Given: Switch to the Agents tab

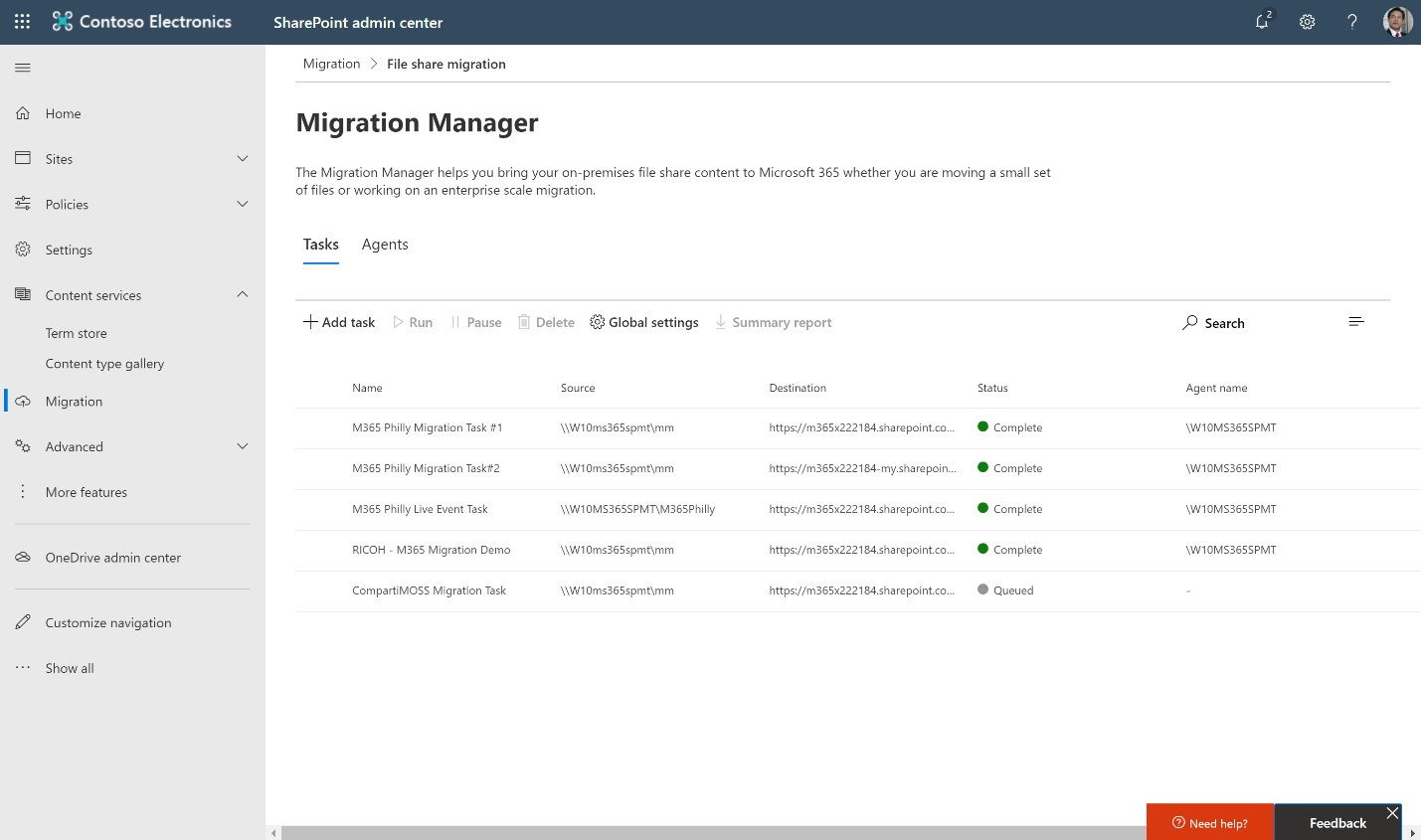Looking at the screenshot, I should point(385,245).
